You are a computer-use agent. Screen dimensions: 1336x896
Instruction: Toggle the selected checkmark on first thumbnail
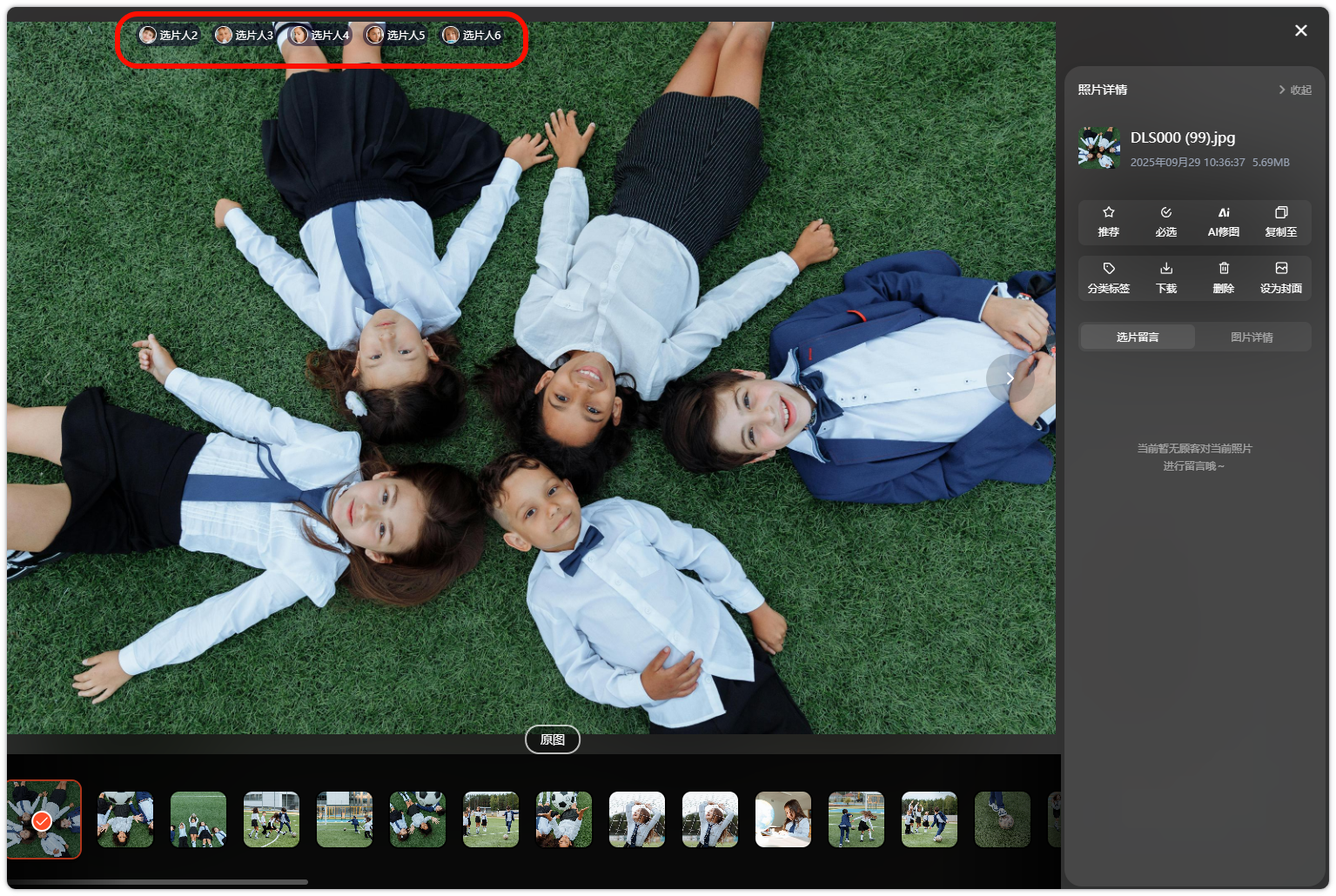[41, 821]
